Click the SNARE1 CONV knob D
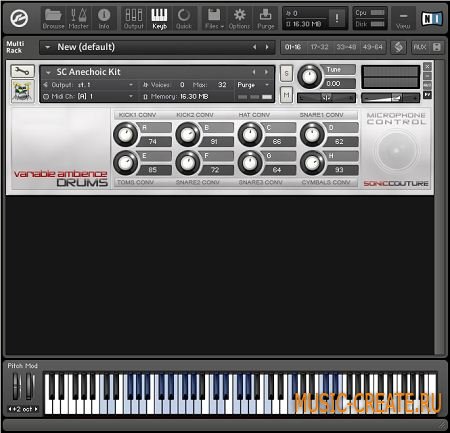 point(312,134)
